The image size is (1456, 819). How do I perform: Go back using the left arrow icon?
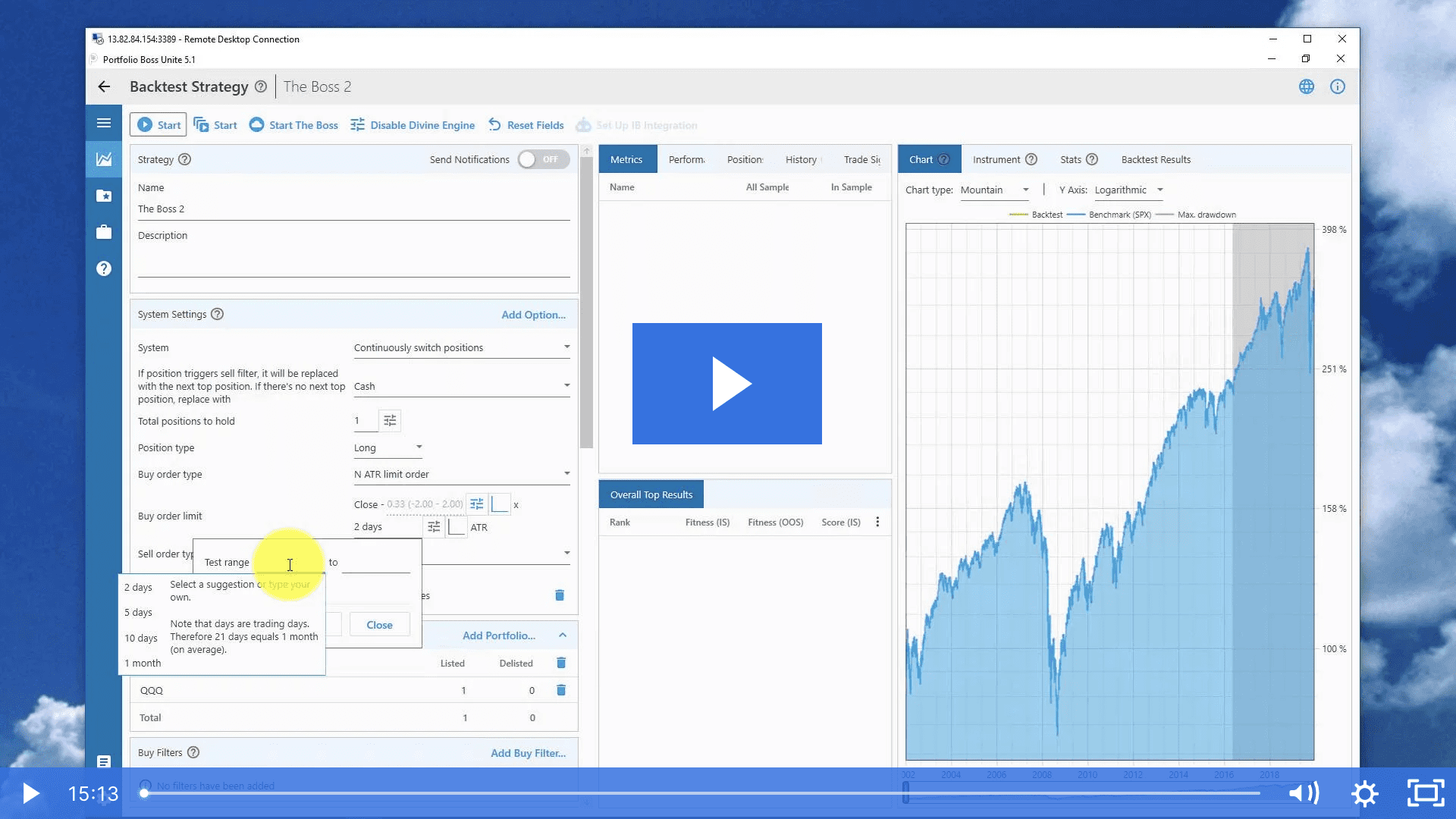pos(104,86)
